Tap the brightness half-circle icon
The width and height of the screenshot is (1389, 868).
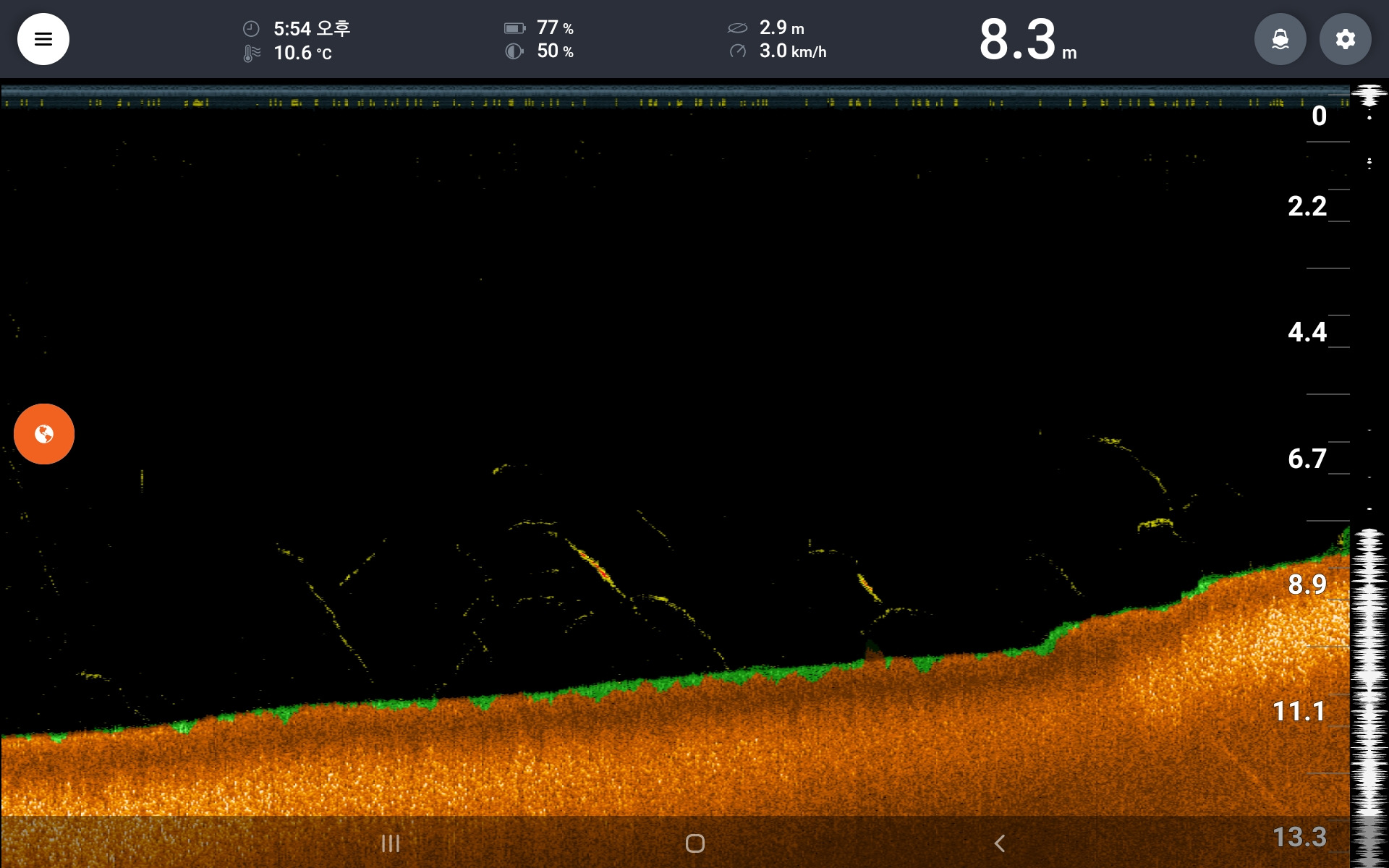tap(514, 51)
